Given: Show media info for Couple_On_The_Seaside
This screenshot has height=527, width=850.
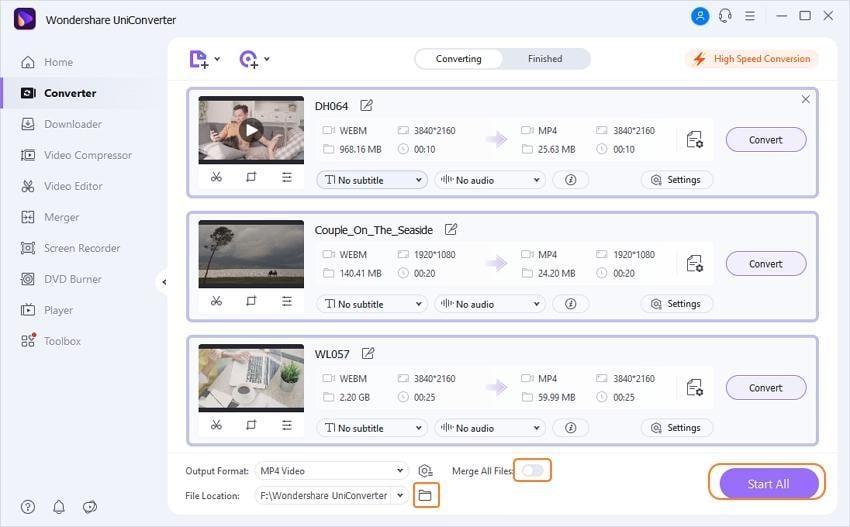Looking at the screenshot, I should (570, 304).
